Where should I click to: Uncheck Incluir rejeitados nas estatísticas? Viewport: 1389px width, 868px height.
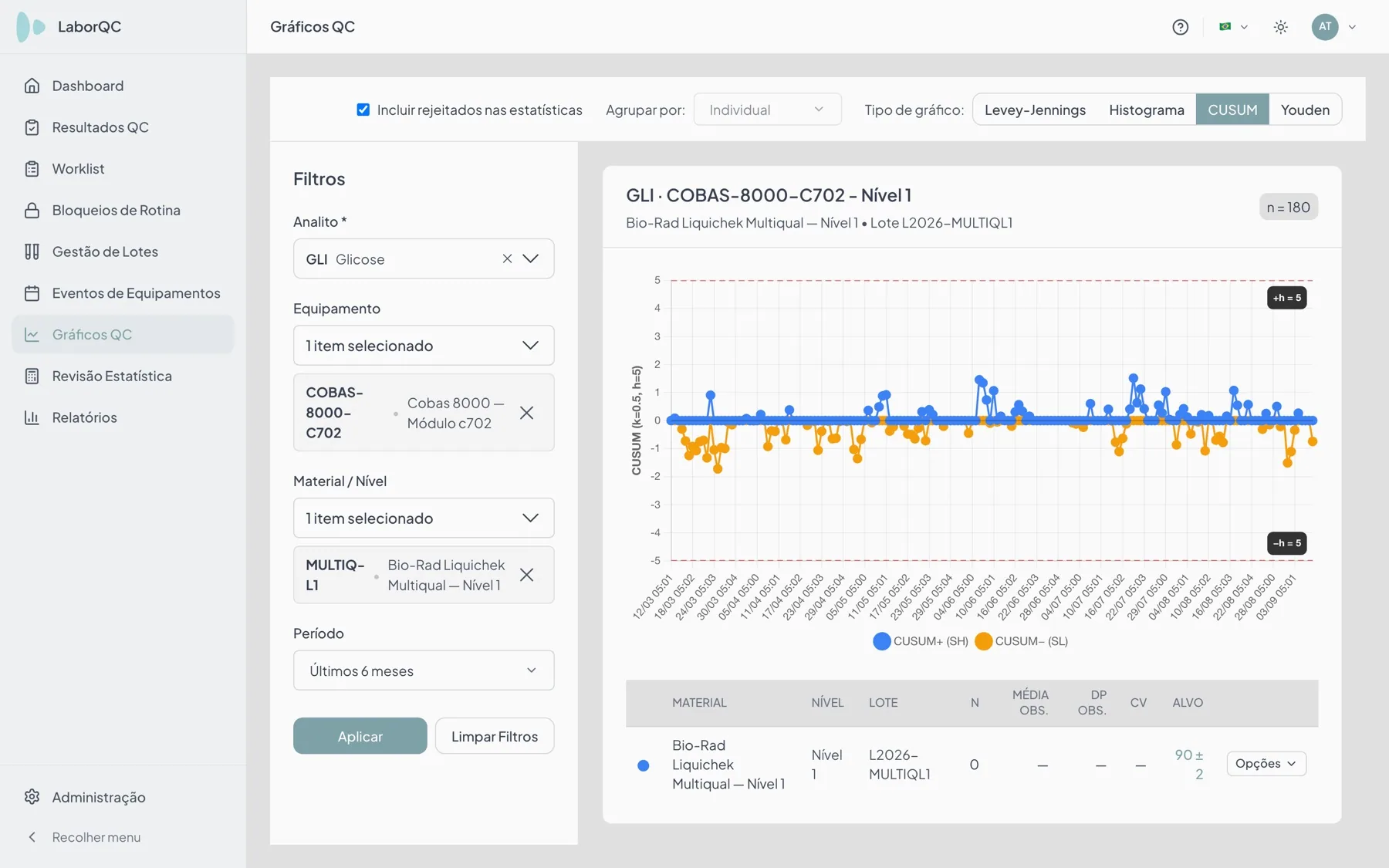(x=363, y=110)
